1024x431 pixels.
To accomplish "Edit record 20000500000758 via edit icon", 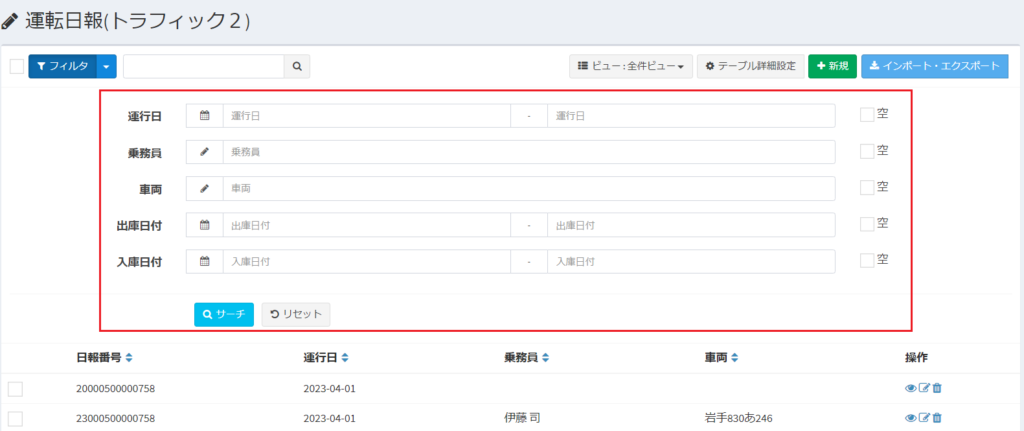I will (x=924, y=389).
